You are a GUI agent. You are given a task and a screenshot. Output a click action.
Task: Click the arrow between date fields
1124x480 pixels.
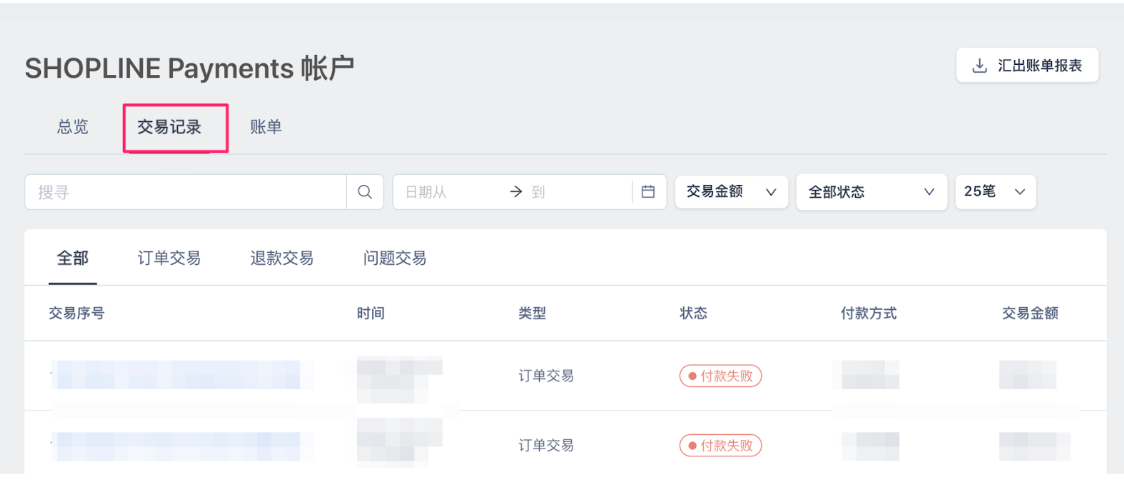click(516, 192)
